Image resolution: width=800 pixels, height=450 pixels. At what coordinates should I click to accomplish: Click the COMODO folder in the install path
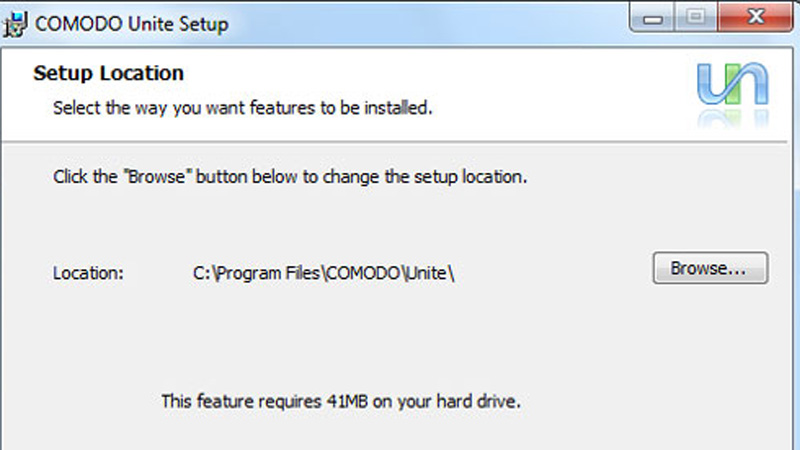coord(363,273)
